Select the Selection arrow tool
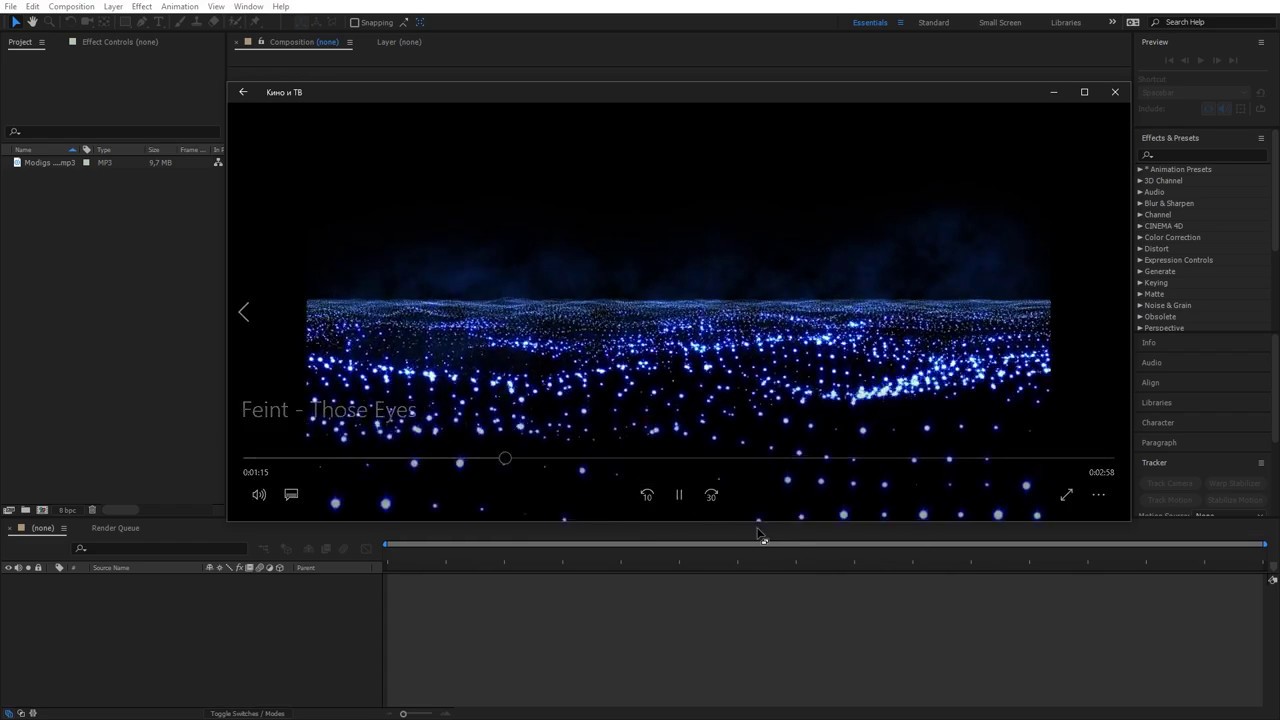 click(16, 22)
